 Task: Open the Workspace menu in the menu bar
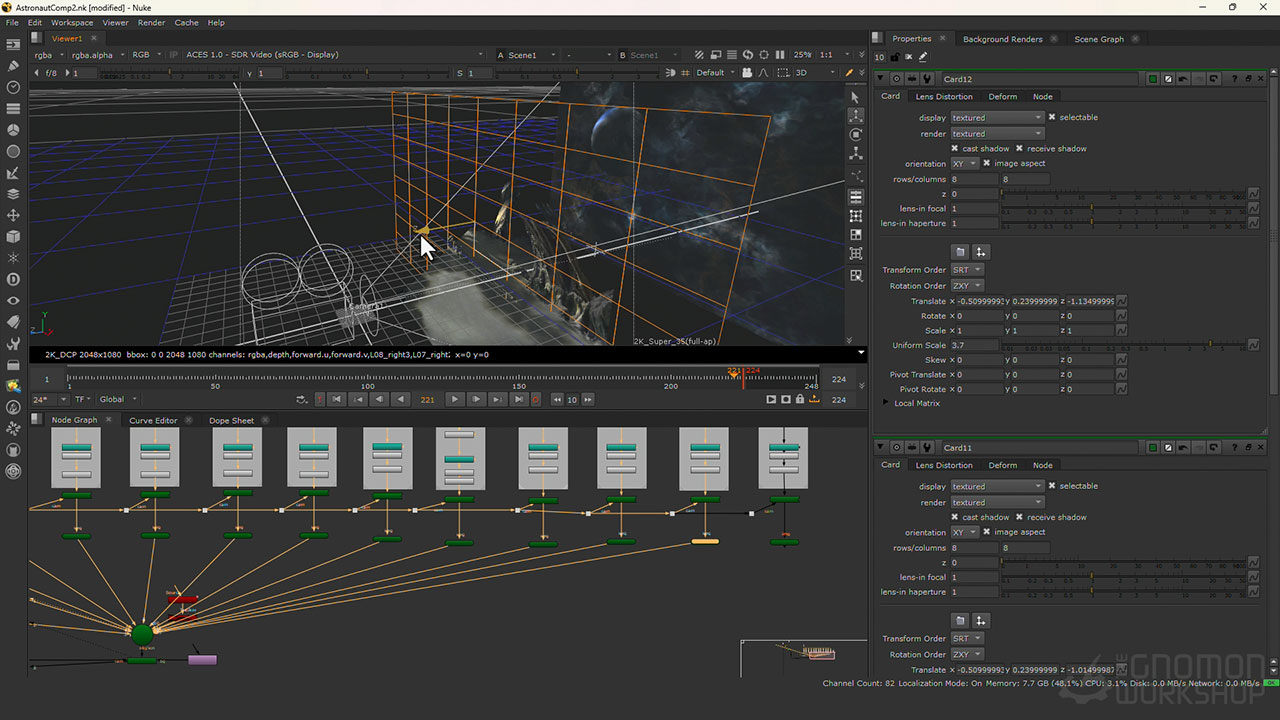71,22
